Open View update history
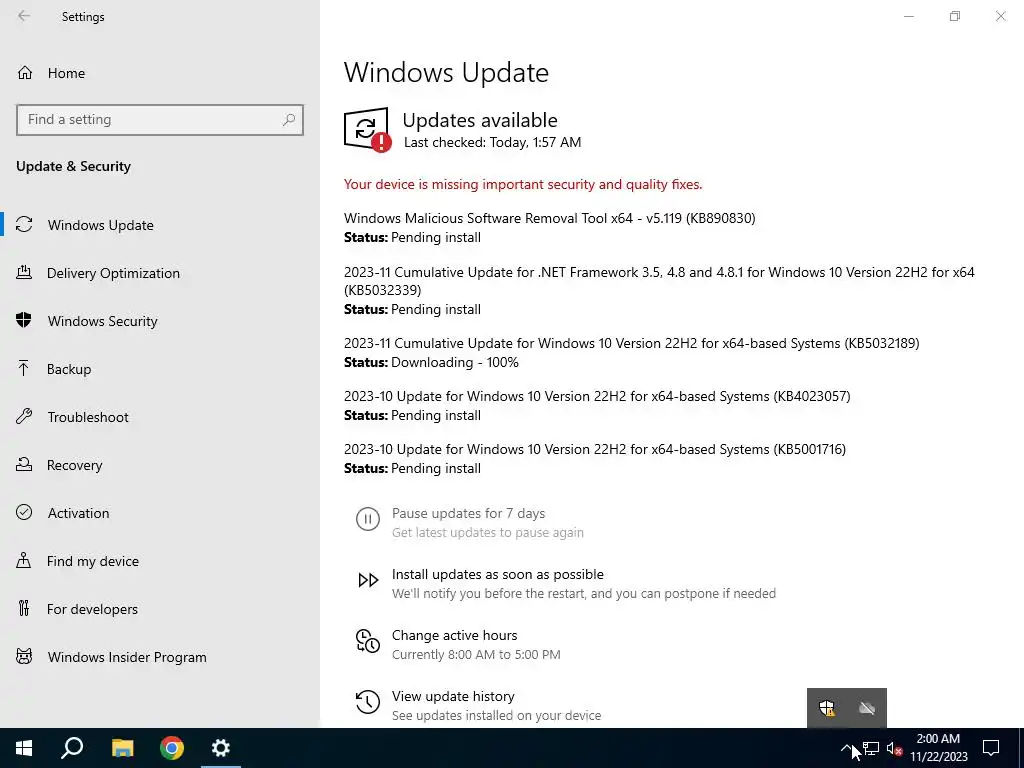Screen dimensions: 1024x768 [453, 696]
